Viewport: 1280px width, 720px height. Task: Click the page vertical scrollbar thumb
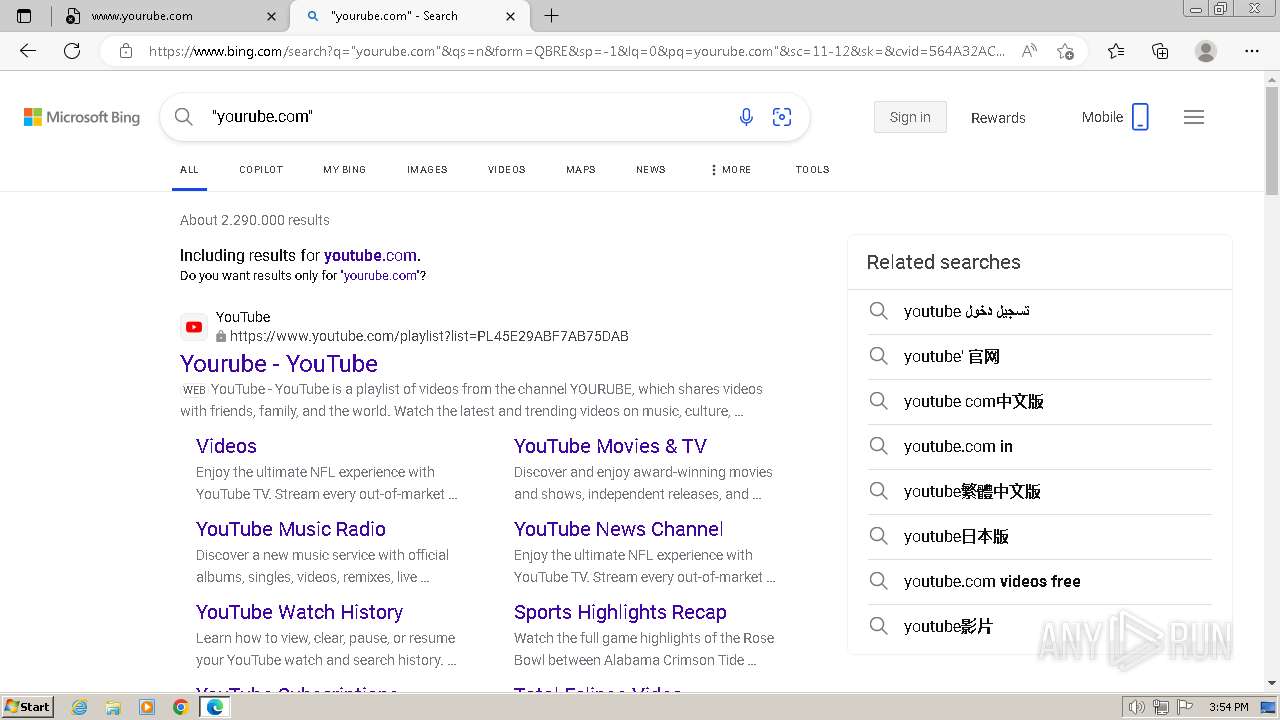point(1272,140)
